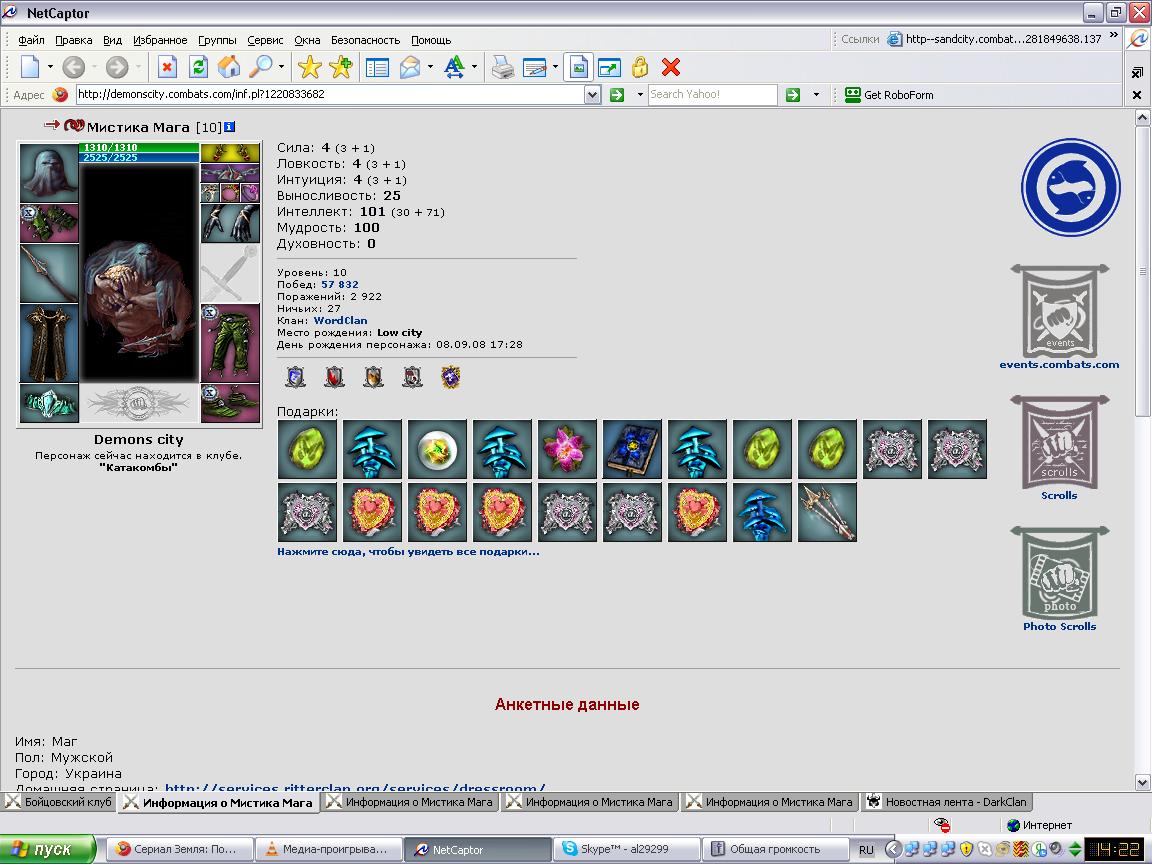1152x864 pixels.
Task: Click the large red X close-tab icon
Action: click(671, 68)
